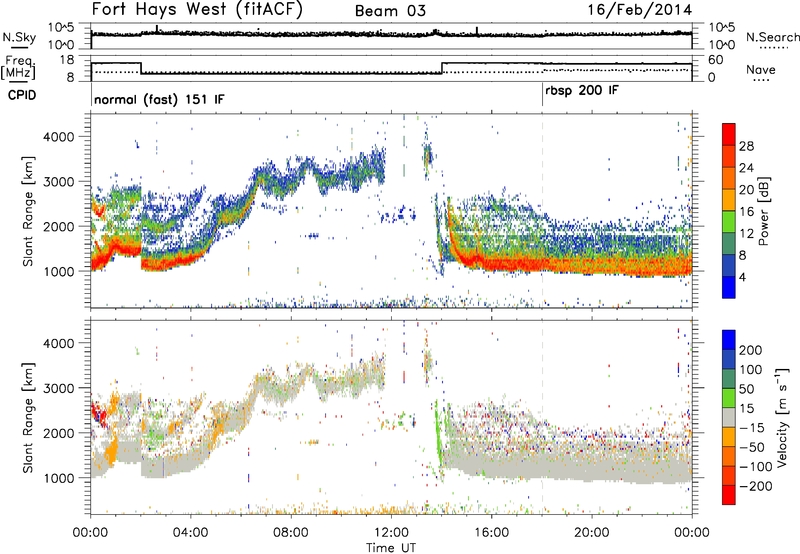Viewport: 800px width, 554px height.
Task: Click the velocity scale value '-200'
Action: pyautogui.click(x=754, y=486)
